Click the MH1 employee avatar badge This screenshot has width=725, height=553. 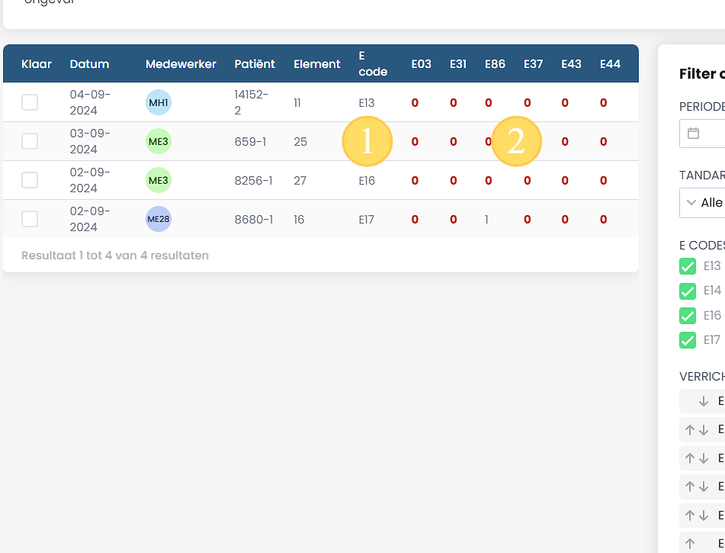159,103
